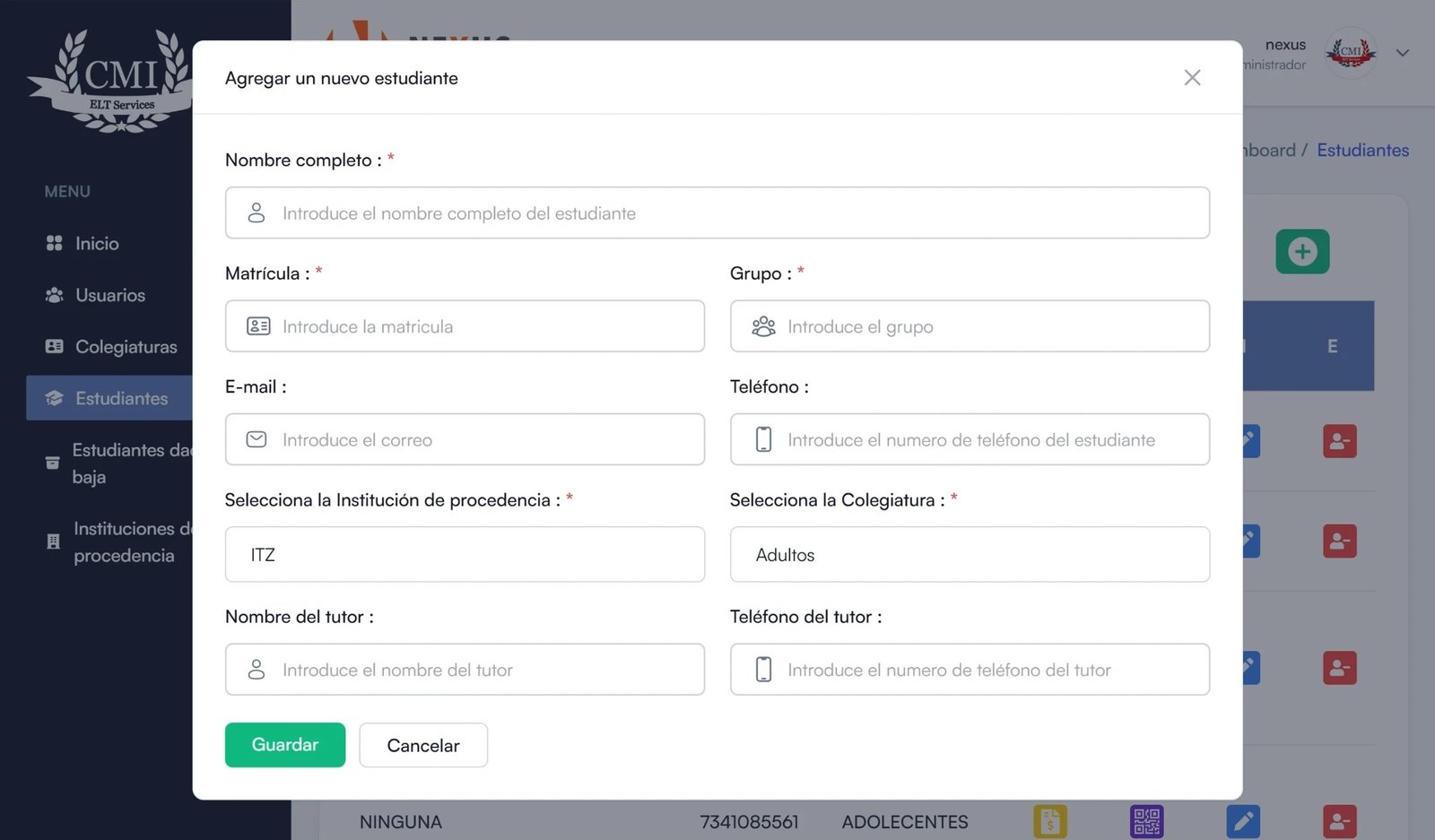Click the Cancelar button

(423, 746)
